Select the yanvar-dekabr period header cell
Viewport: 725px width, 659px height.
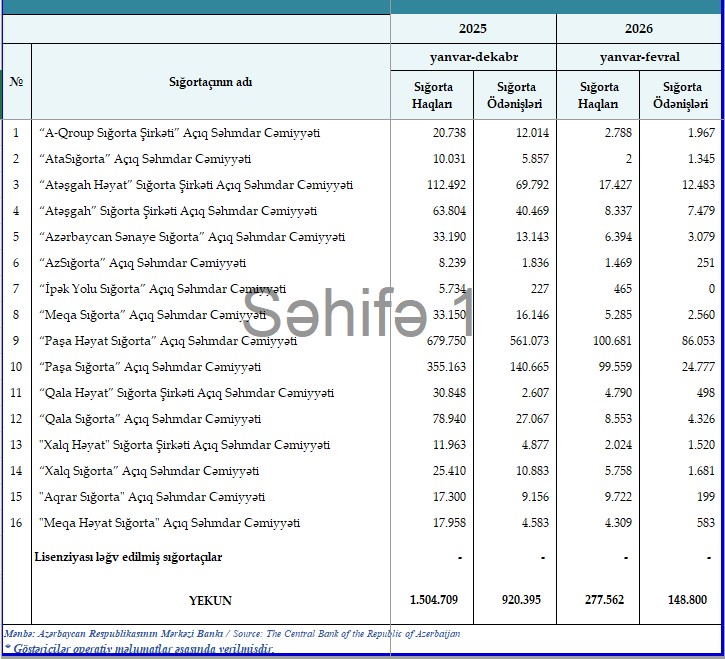(473, 57)
